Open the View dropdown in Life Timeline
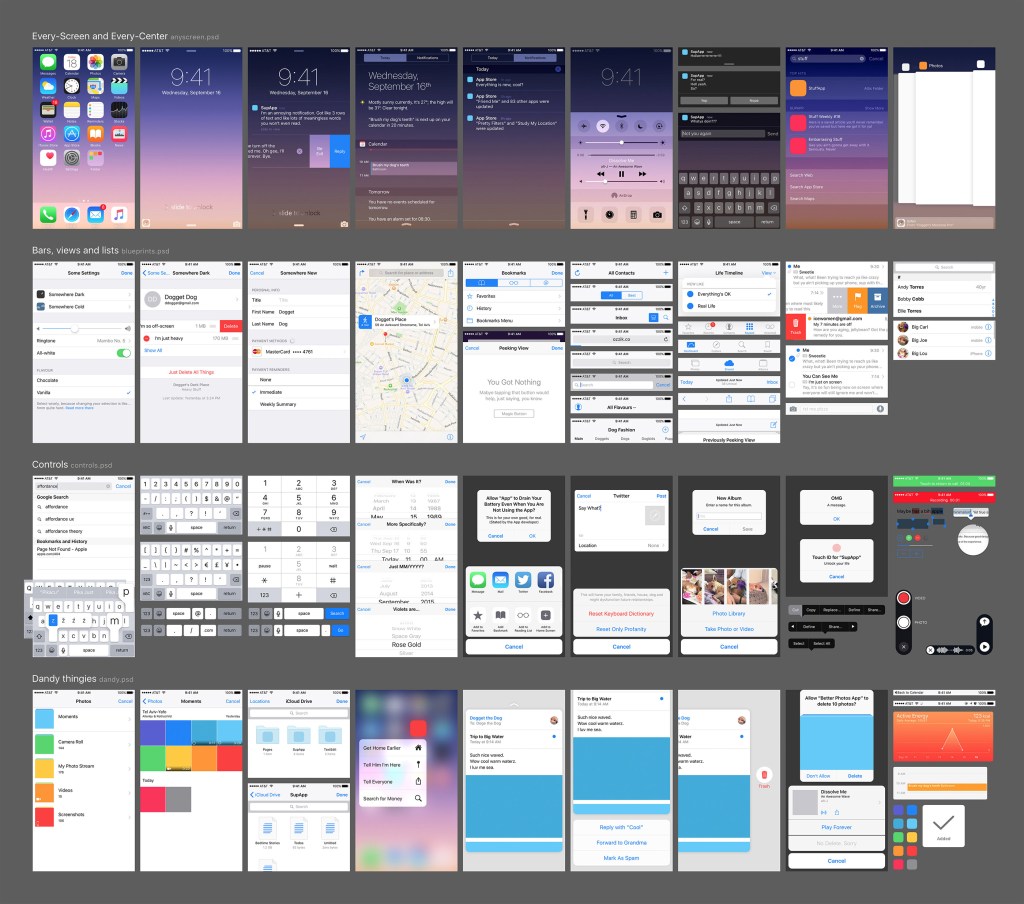 point(768,272)
